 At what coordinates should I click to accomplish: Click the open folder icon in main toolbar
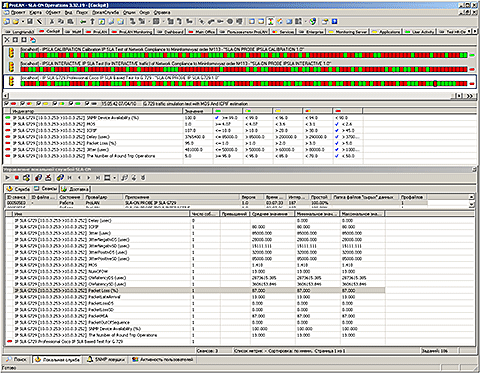click(x=16, y=22)
